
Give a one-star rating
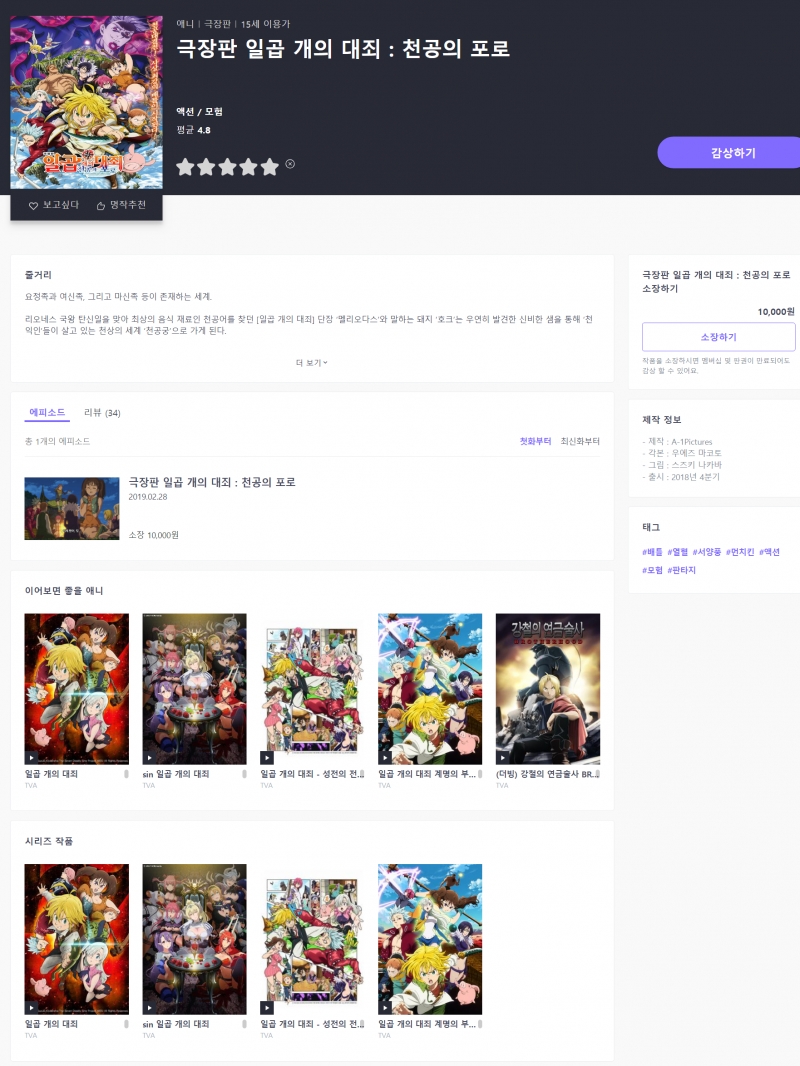click(185, 167)
